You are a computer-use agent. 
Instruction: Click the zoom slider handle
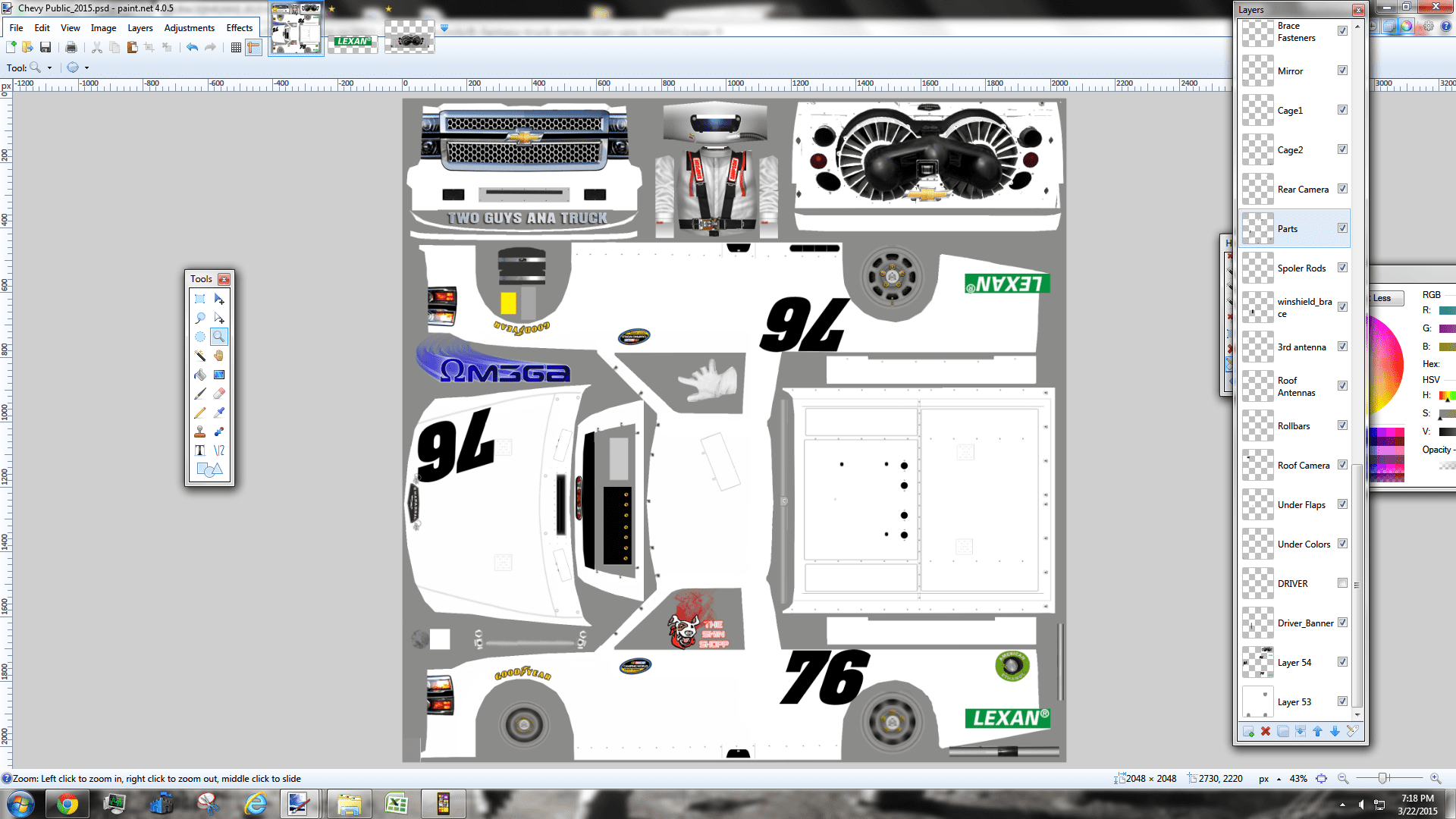1383,779
